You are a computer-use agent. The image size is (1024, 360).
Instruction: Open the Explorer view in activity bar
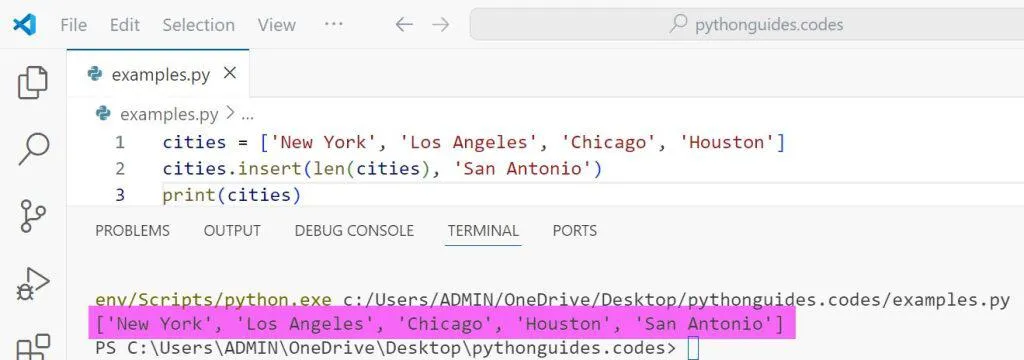(33, 83)
